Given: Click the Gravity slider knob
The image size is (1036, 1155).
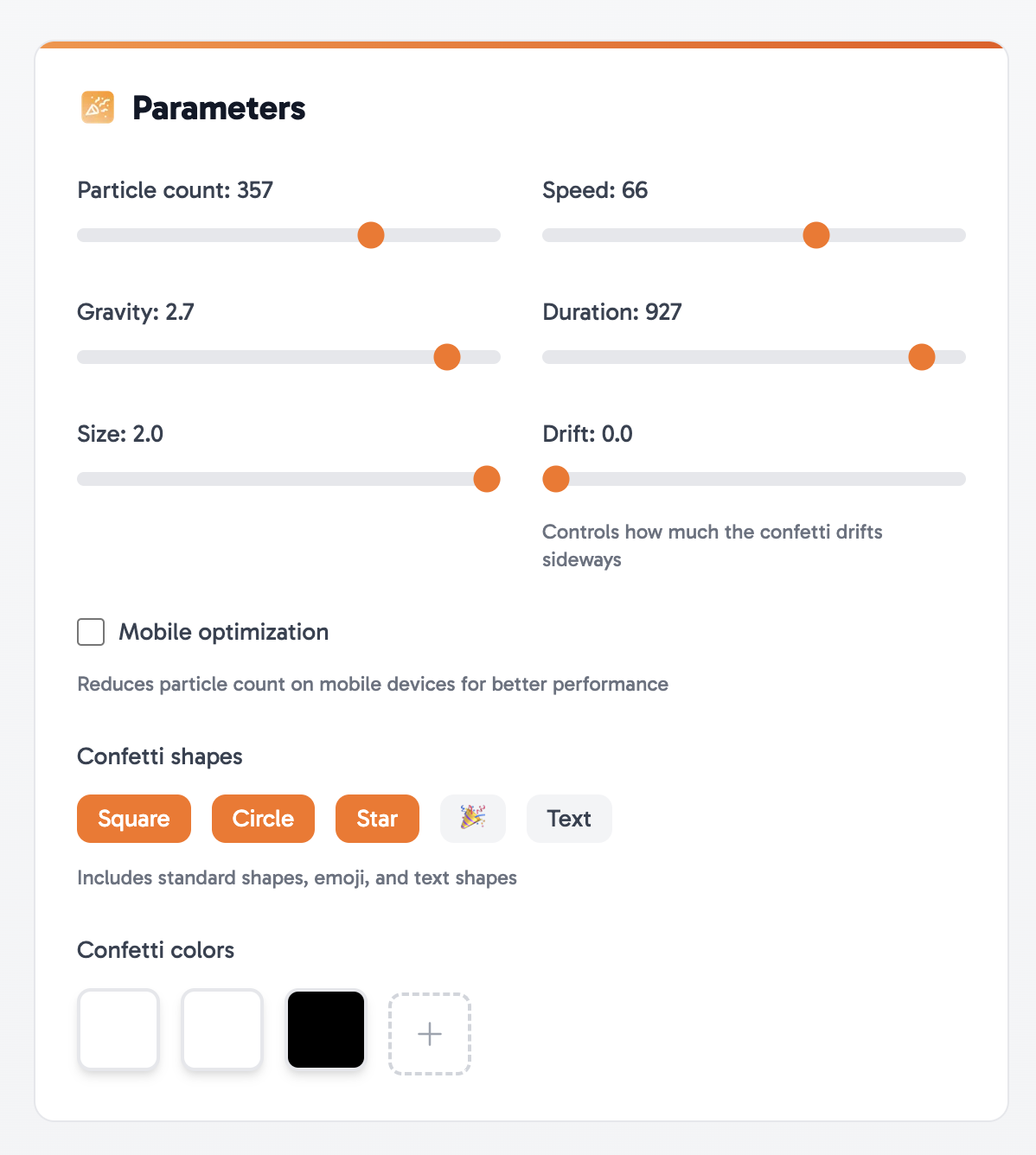Looking at the screenshot, I should click(447, 357).
